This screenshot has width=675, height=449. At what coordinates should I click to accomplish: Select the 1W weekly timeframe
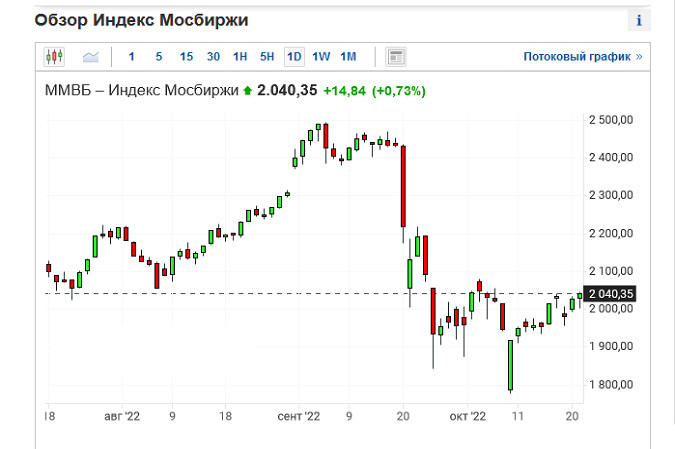[321, 57]
